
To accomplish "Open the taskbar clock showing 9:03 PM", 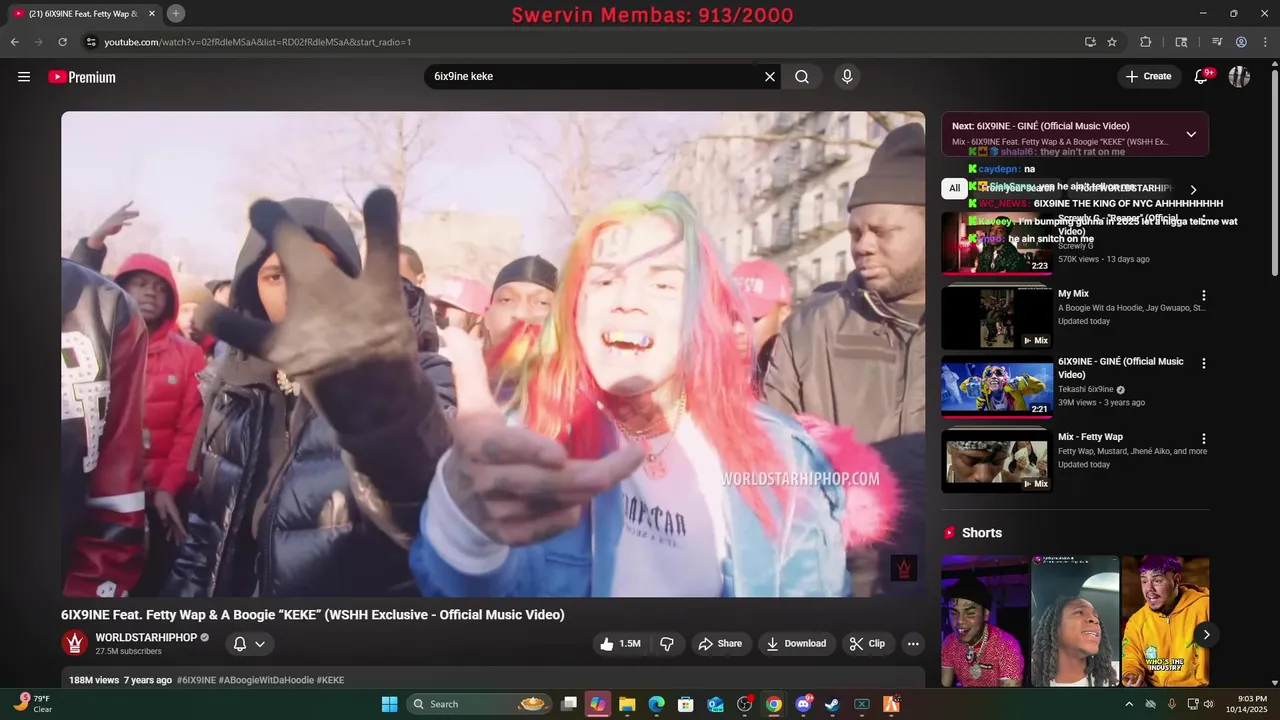I will click(x=1252, y=704).
